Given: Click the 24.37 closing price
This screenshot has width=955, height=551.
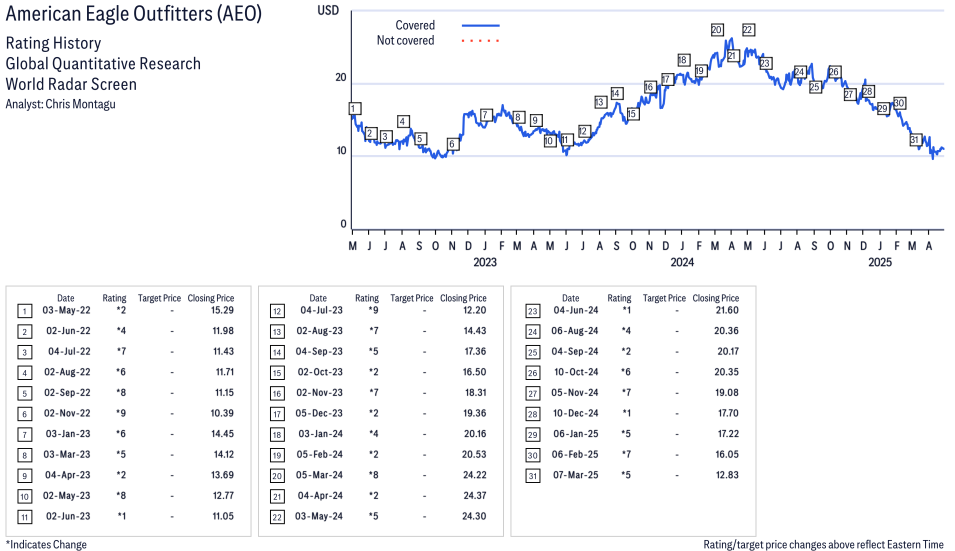Looking at the screenshot, I should (x=474, y=496).
